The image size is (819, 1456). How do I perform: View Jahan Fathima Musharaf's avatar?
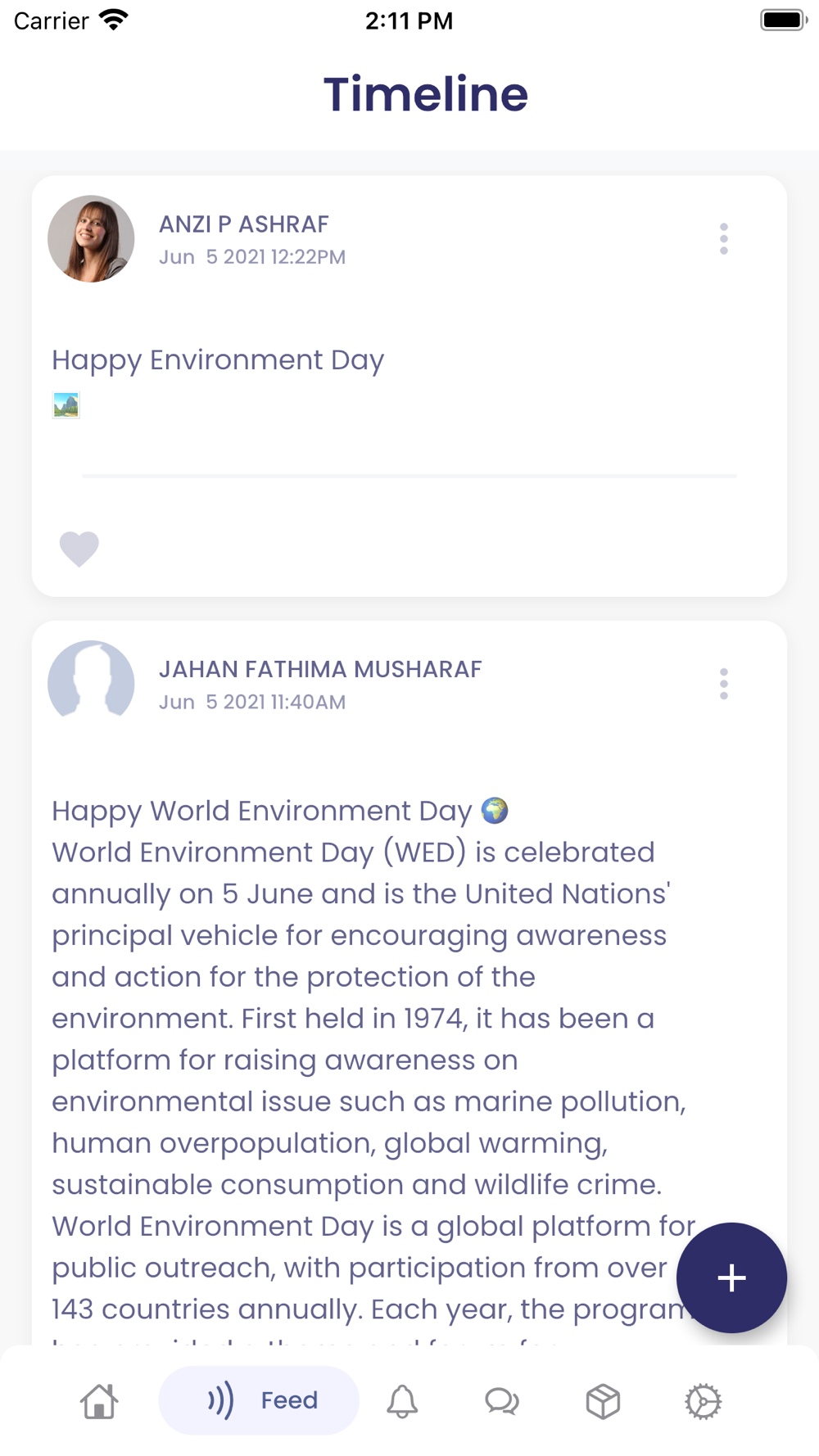[91, 680]
